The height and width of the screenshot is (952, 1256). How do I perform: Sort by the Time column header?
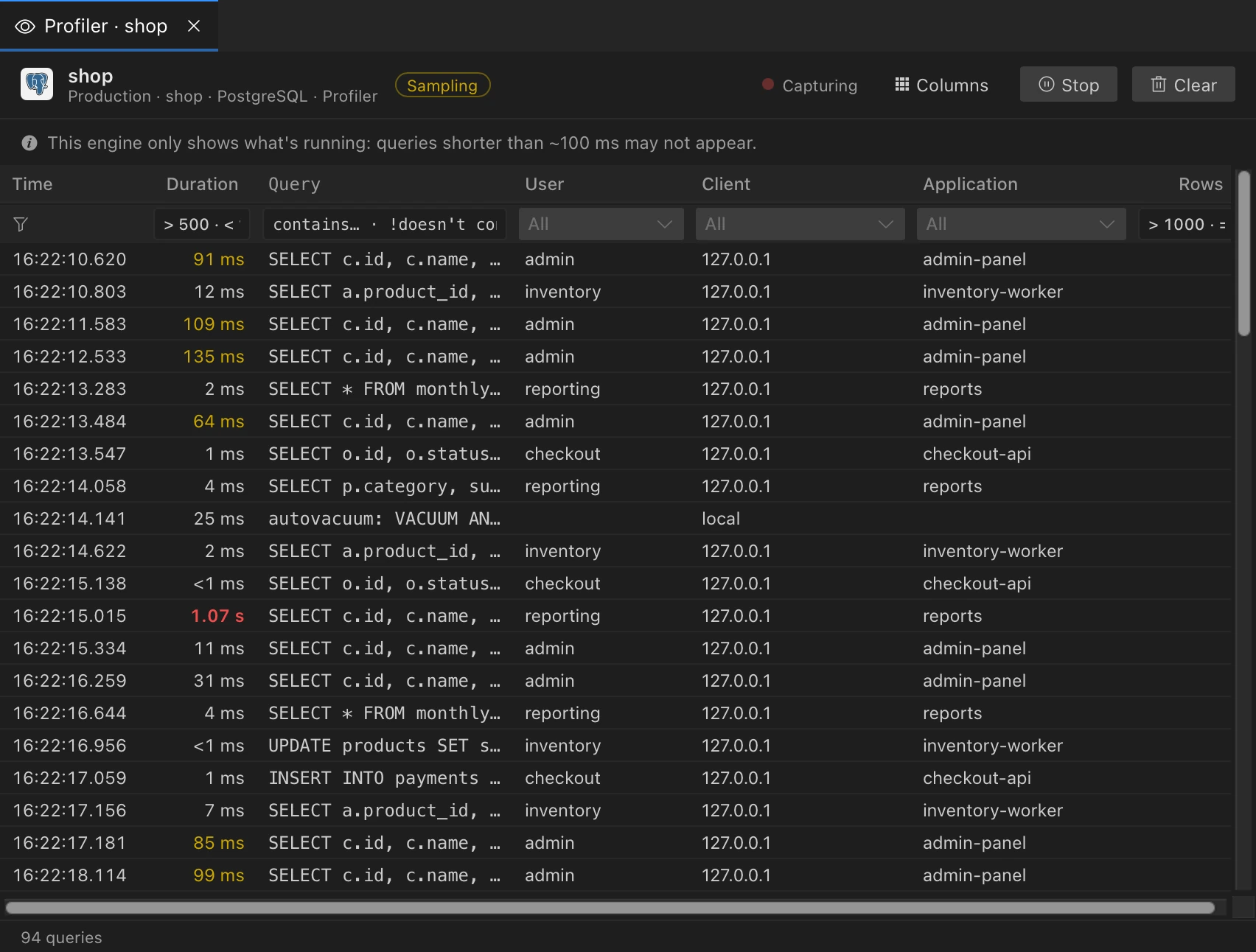pyautogui.click(x=32, y=184)
